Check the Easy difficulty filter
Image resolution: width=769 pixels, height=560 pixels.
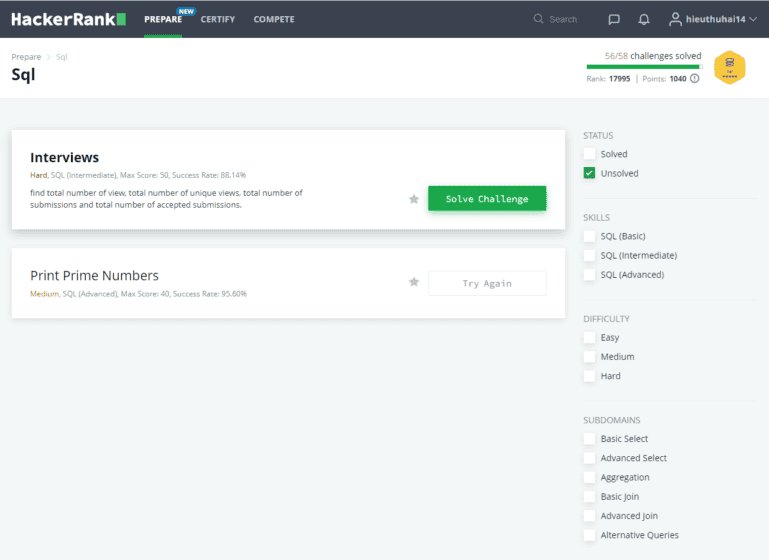590,337
